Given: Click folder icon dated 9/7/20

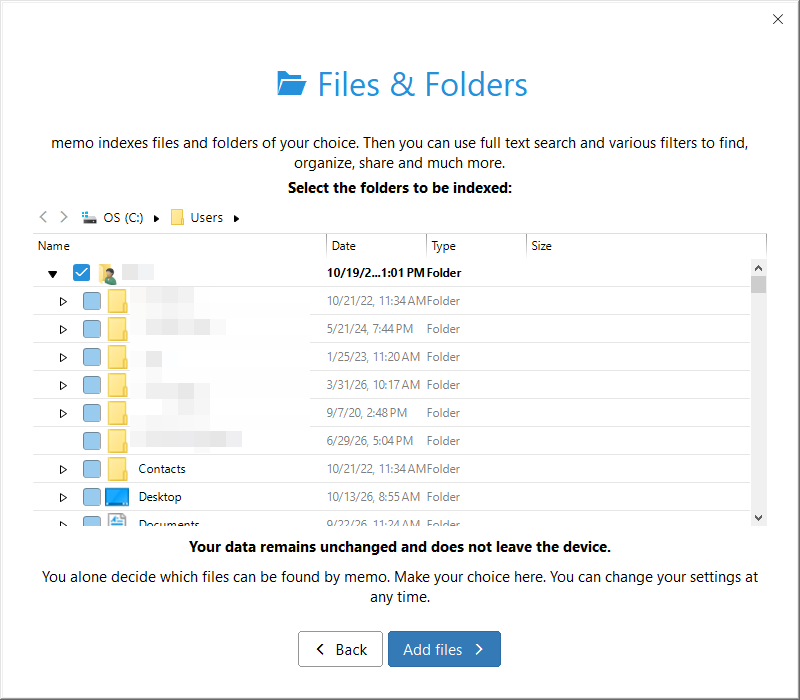Looking at the screenshot, I should point(117,413).
